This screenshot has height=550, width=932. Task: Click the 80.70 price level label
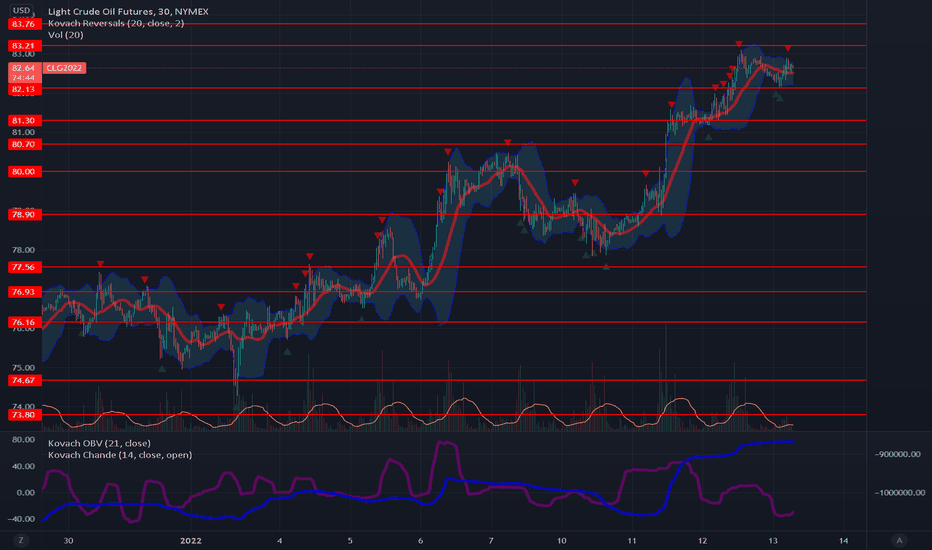[x=25, y=144]
